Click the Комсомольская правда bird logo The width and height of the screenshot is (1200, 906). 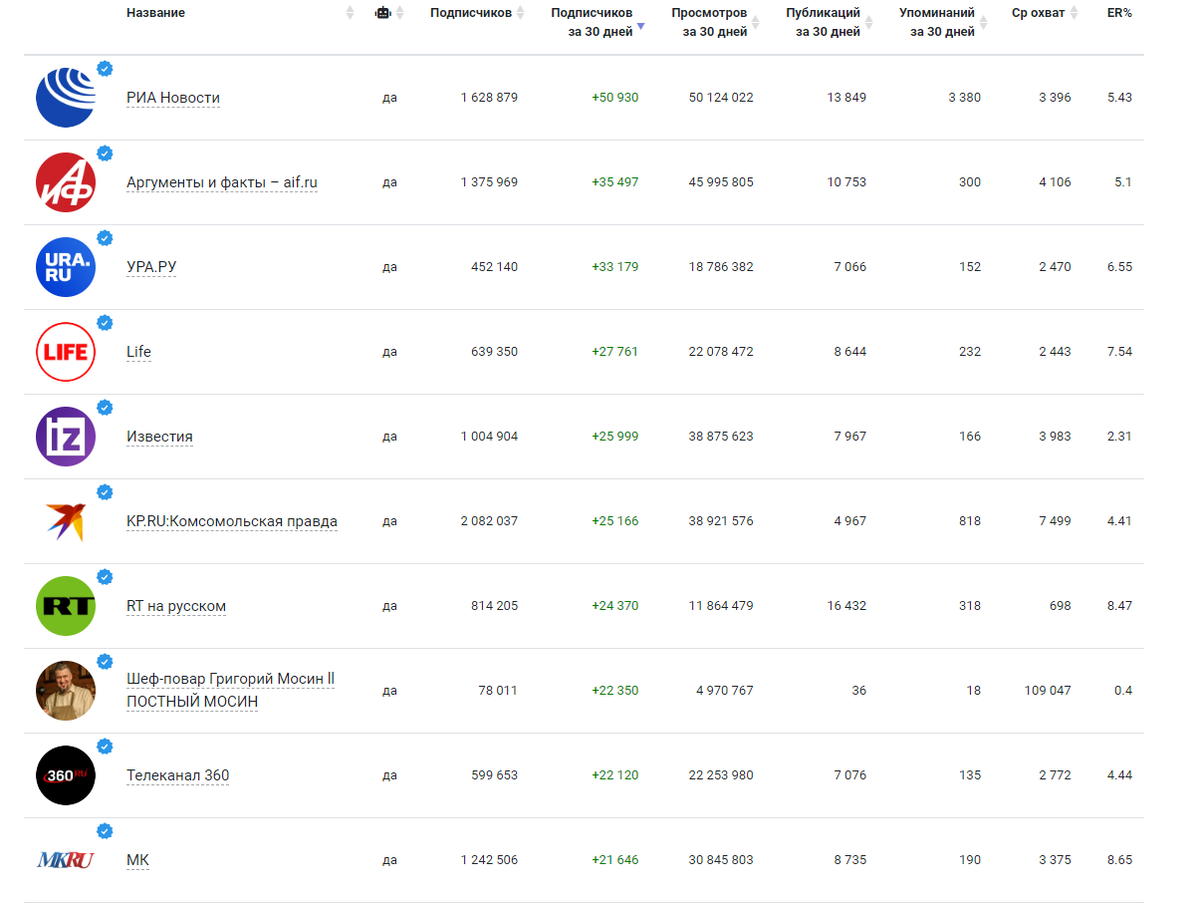pyautogui.click(x=65, y=521)
